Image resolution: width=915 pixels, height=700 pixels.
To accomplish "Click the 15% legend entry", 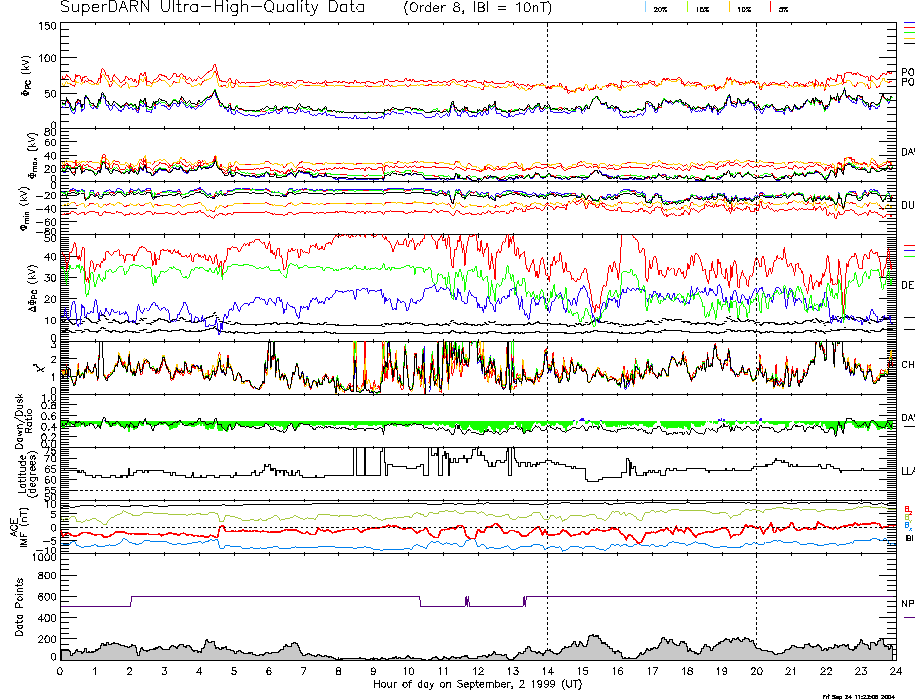I will click(x=701, y=9).
